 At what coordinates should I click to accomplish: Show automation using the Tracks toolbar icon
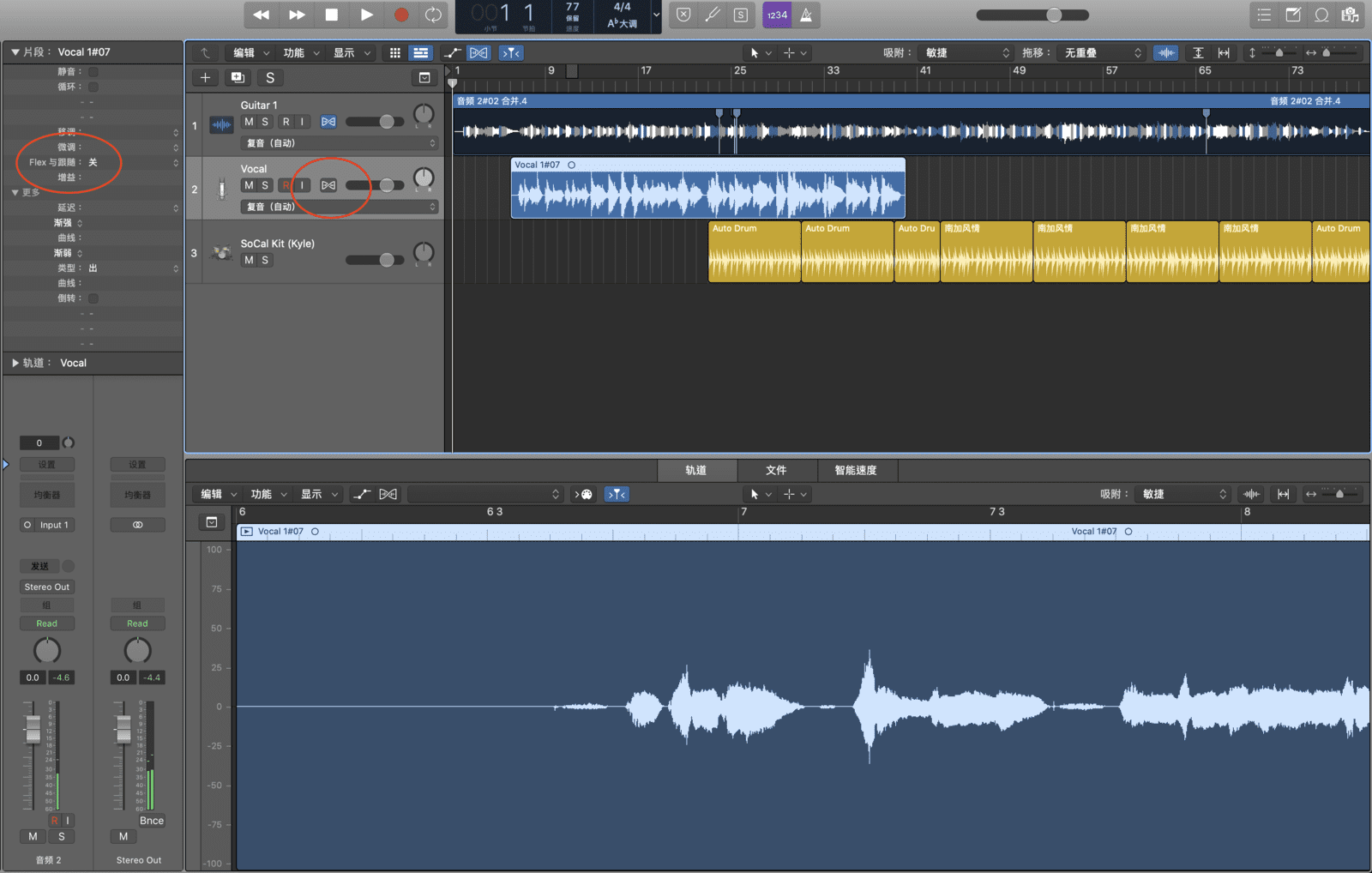(453, 53)
